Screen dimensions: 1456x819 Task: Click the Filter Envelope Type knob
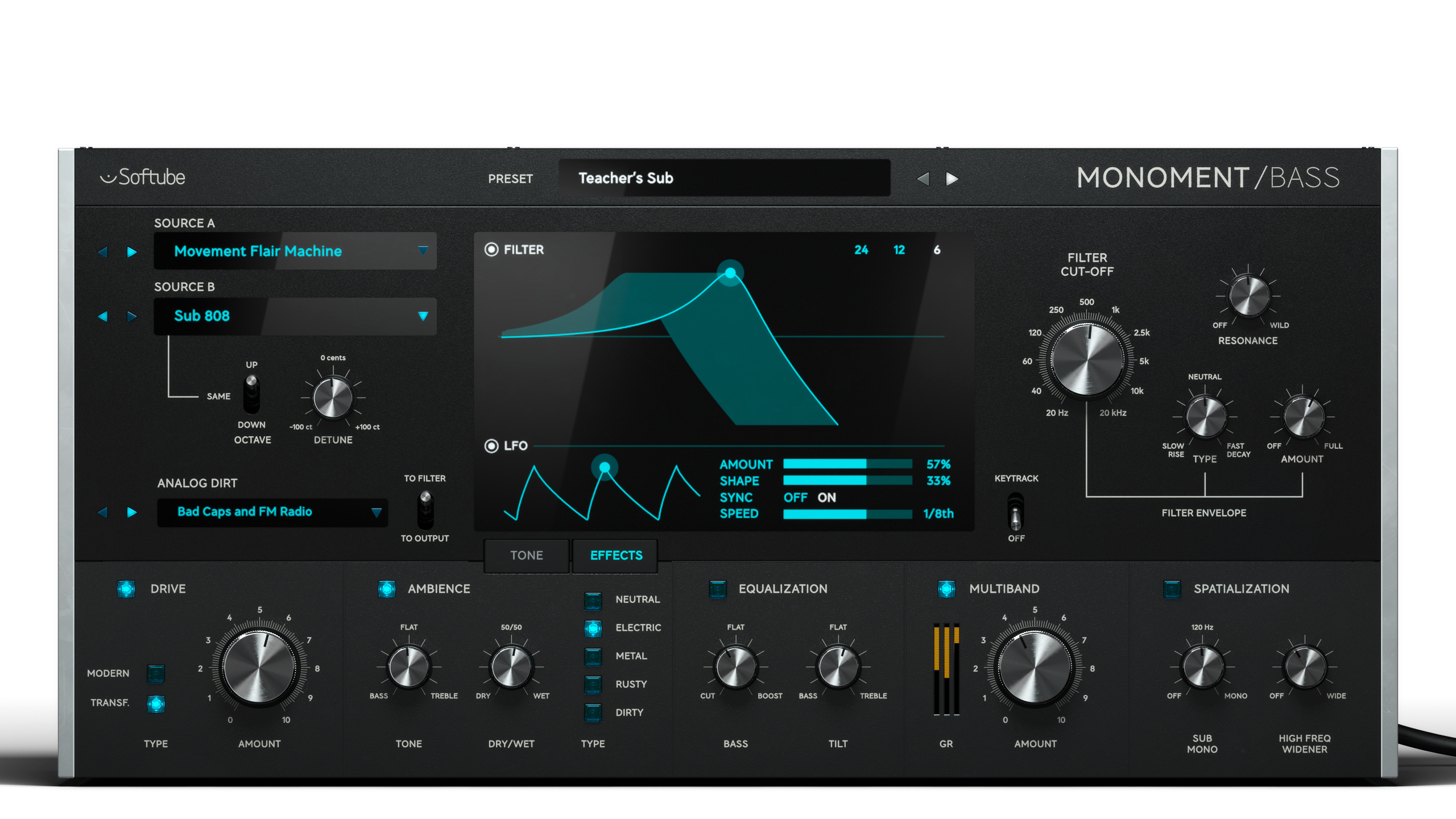click(x=1205, y=416)
